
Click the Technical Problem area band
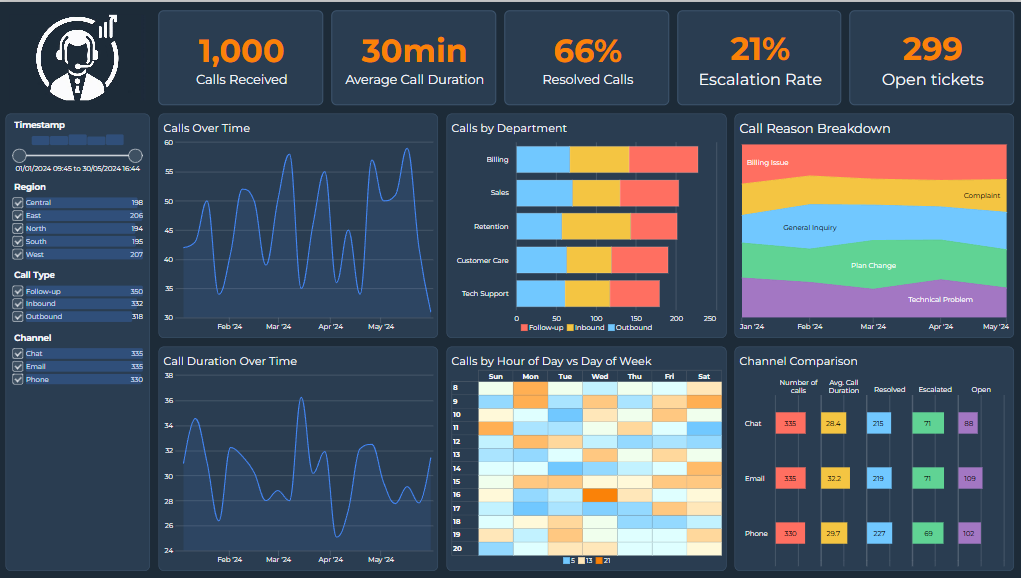point(874,300)
